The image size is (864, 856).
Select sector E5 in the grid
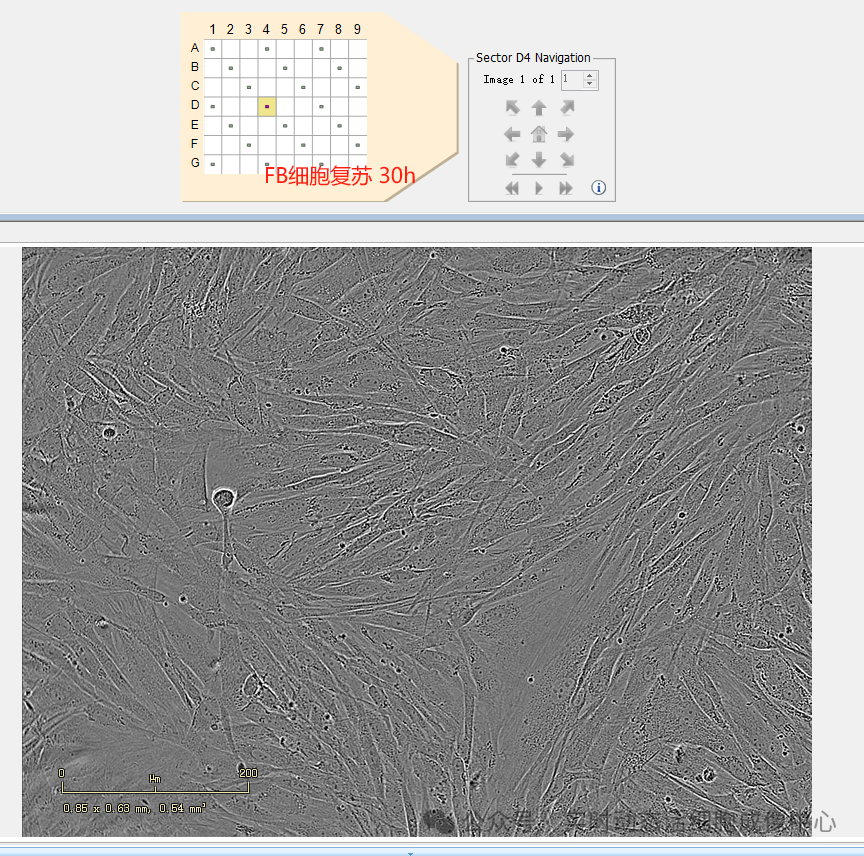coord(285,126)
